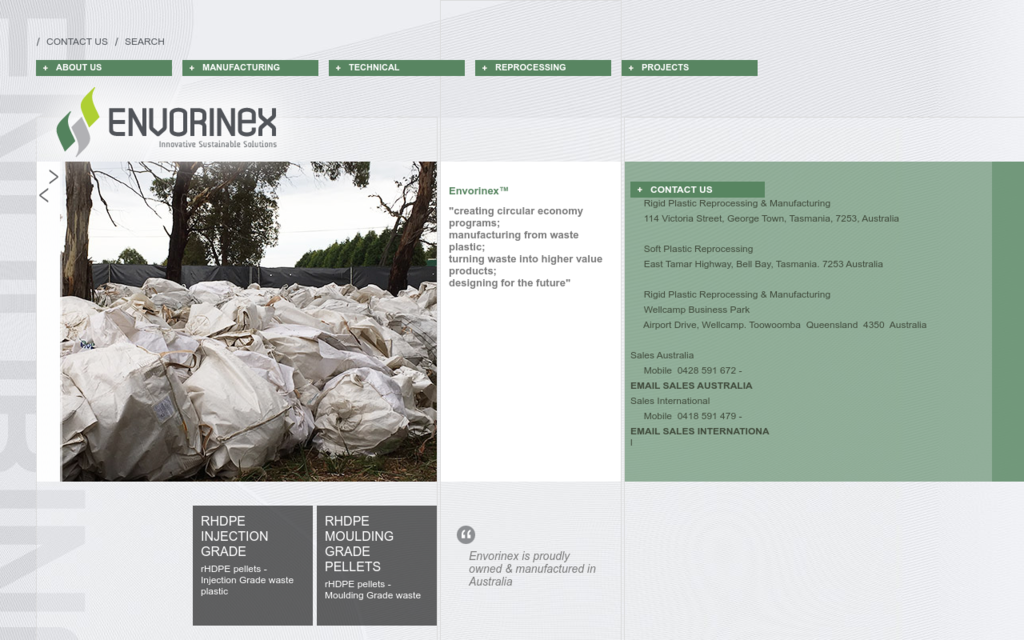The height and width of the screenshot is (640, 1024).
Task: Go to previous slide arrow
Action: tap(44, 195)
